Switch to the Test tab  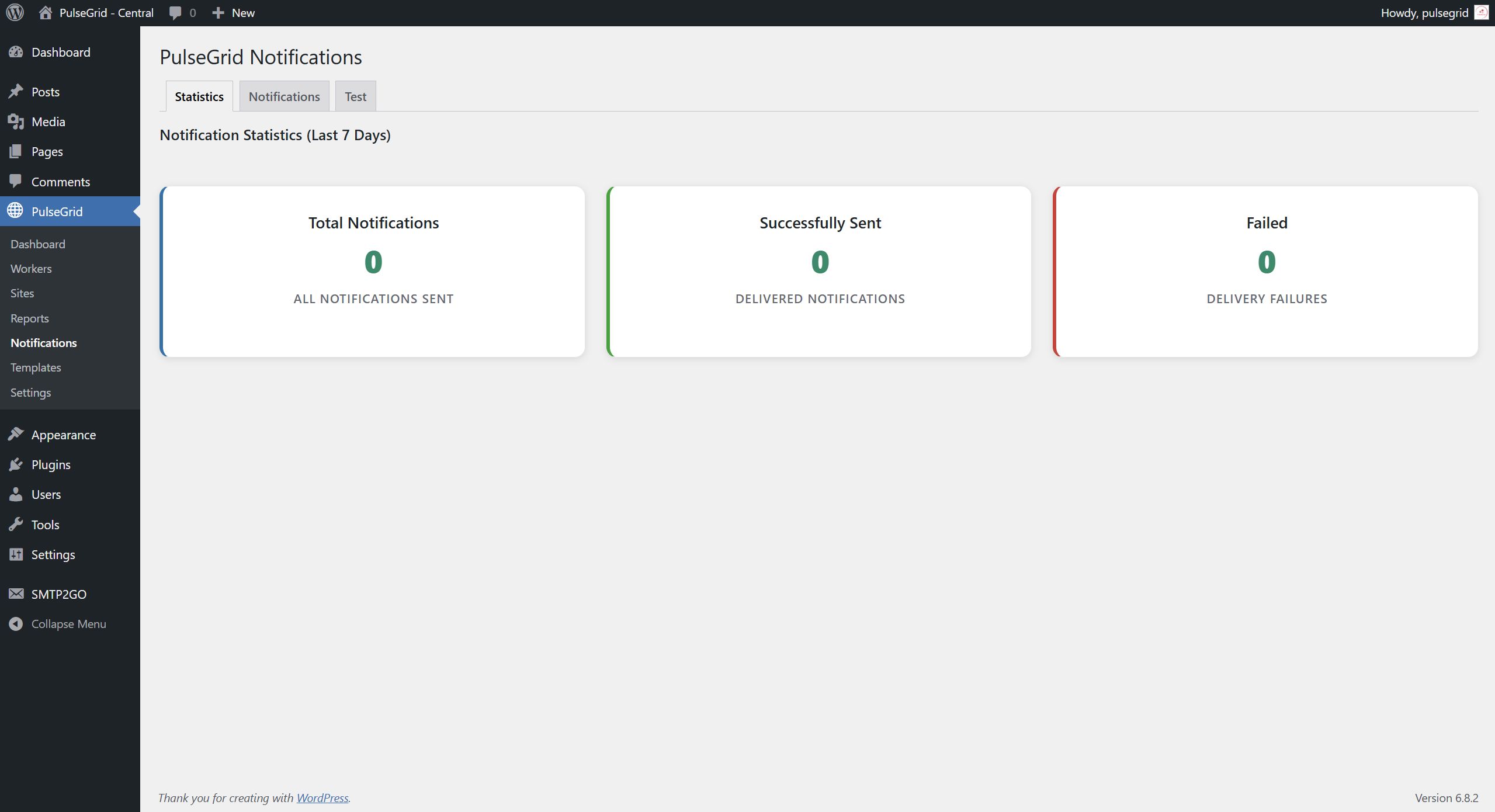point(355,96)
